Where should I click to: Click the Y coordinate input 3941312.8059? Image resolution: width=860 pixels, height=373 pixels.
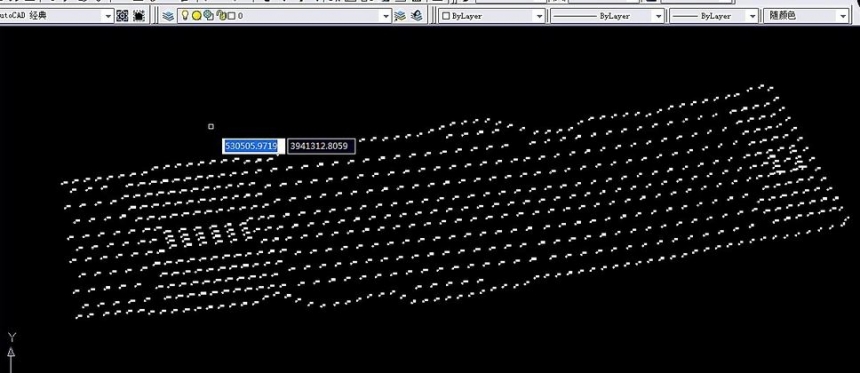(x=321, y=146)
